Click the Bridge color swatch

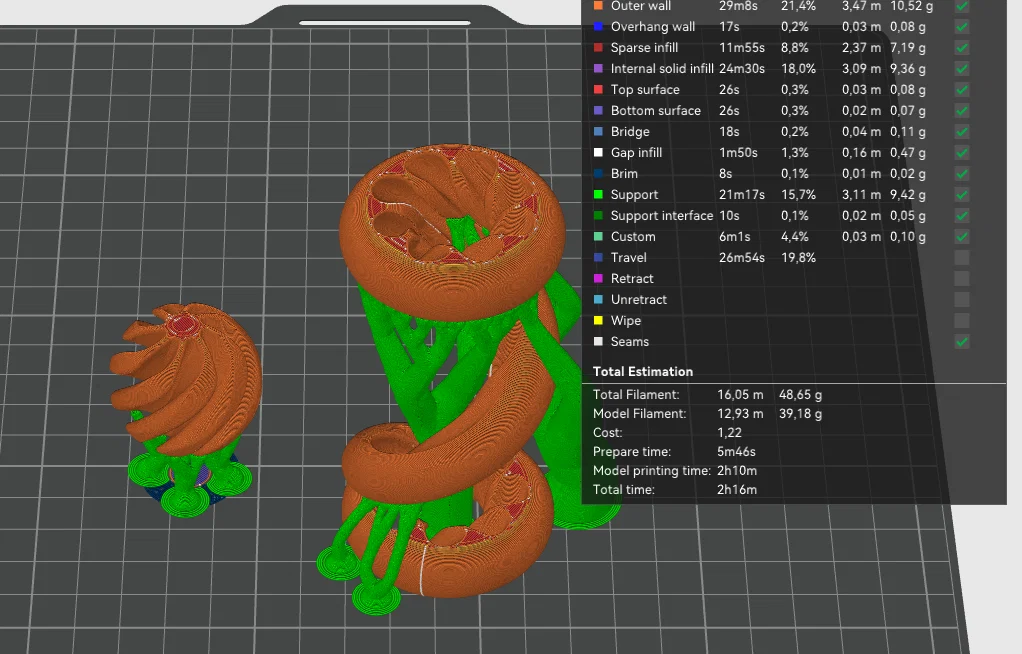(598, 132)
